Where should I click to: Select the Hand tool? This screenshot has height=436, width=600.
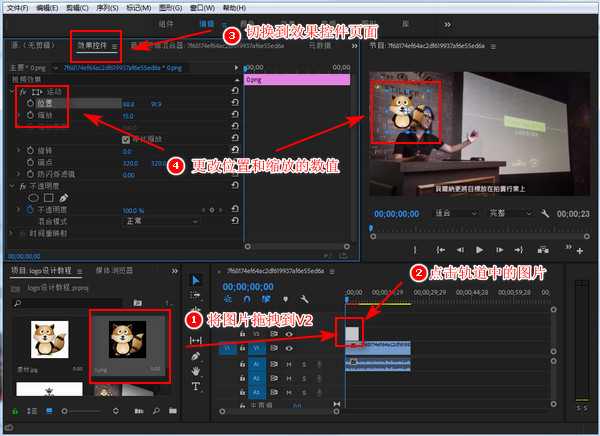coord(196,371)
